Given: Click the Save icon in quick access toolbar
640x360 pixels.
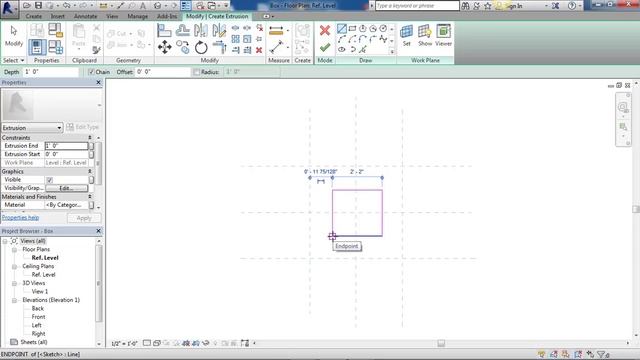Looking at the screenshot, I should click(x=38, y=5).
